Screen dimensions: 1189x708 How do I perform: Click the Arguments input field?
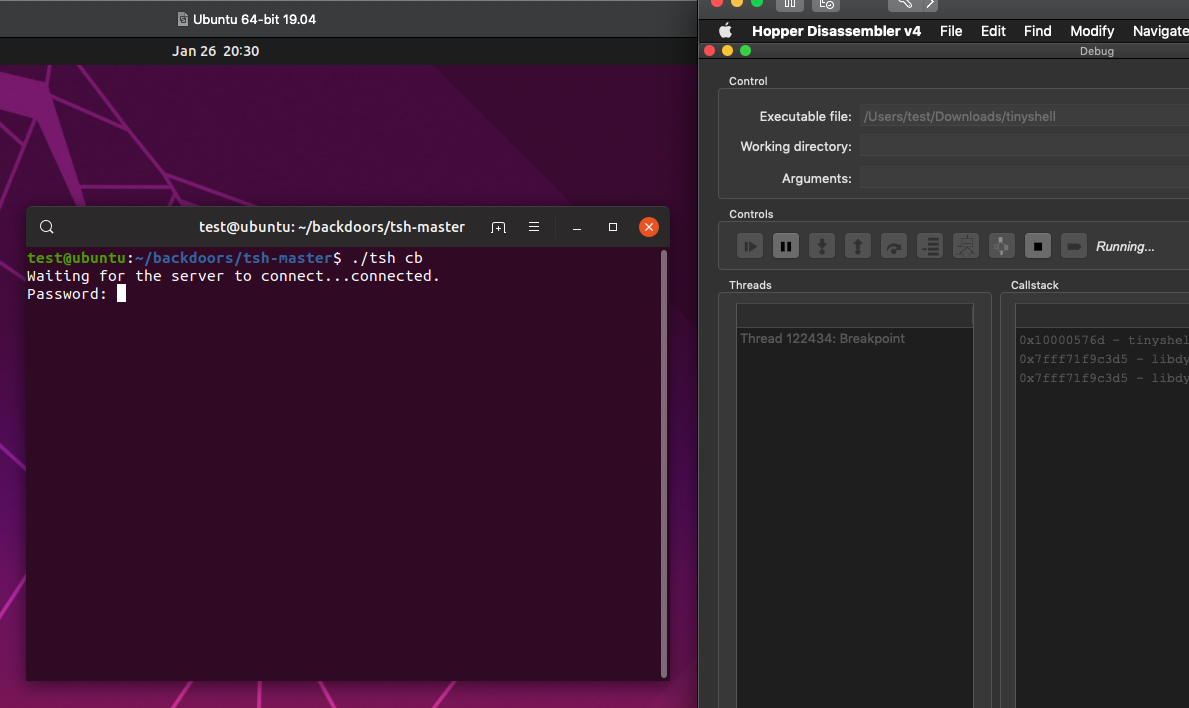[x=1024, y=178]
